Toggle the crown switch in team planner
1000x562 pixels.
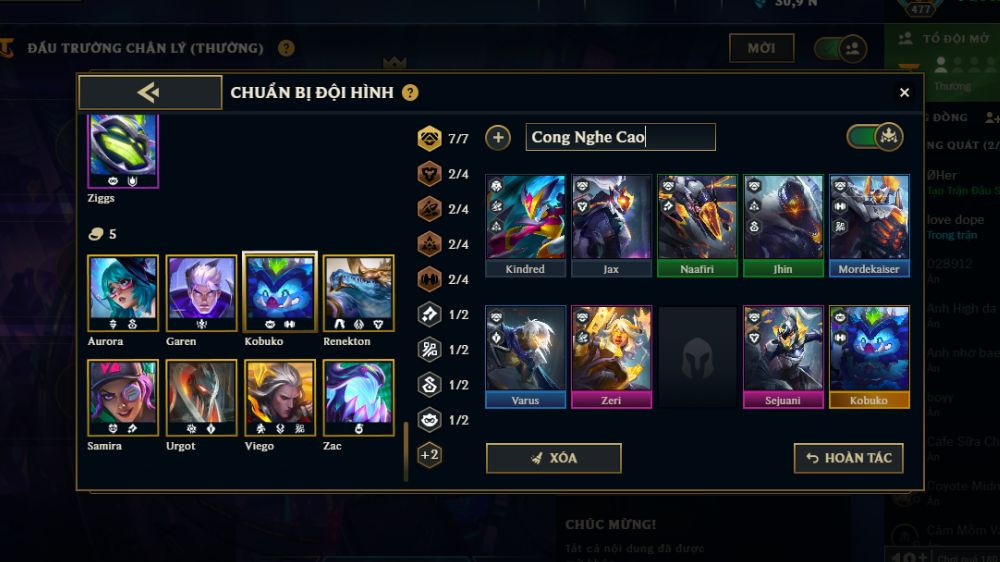pyautogui.click(x=875, y=137)
